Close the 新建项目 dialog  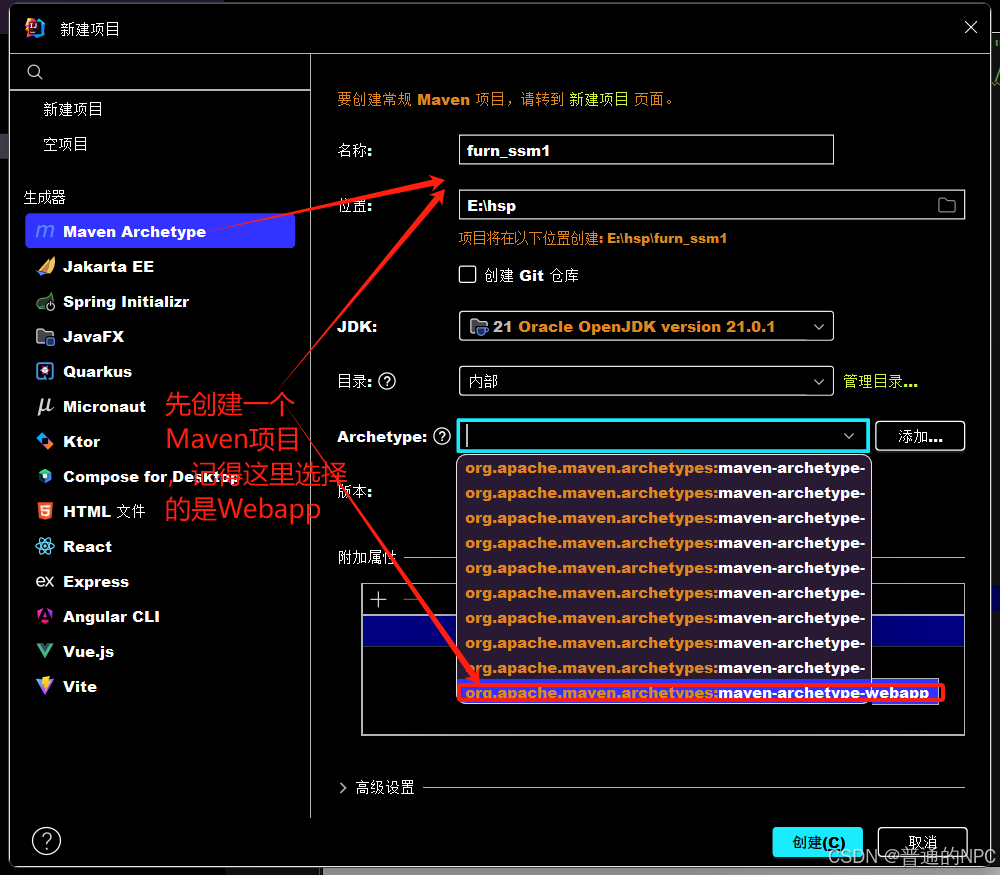tap(971, 27)
